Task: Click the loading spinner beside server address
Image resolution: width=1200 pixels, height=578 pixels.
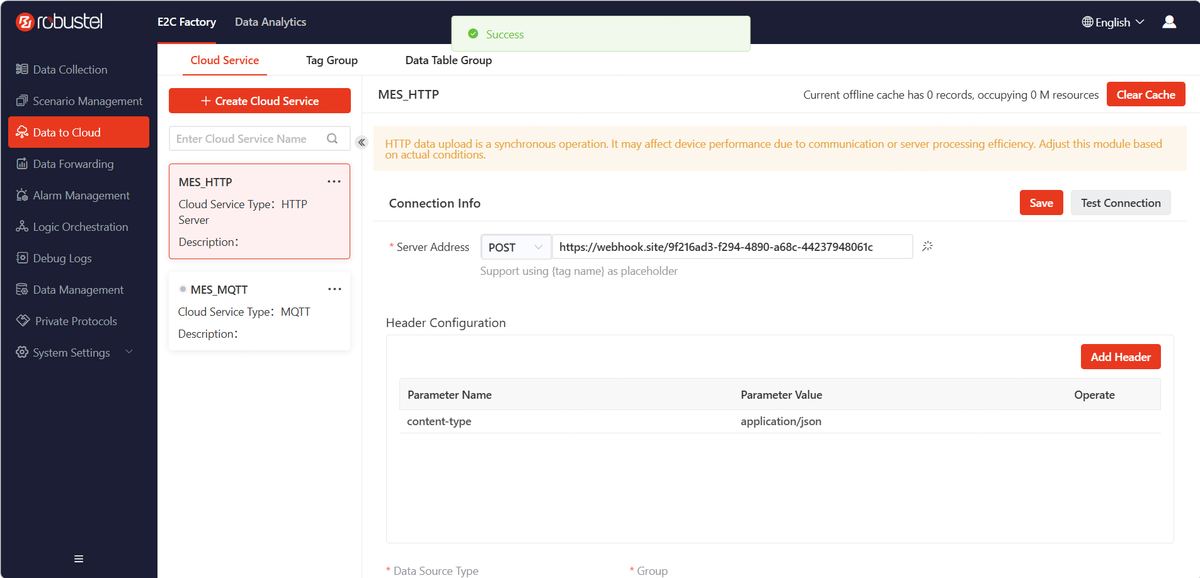Action: [927, 246]
